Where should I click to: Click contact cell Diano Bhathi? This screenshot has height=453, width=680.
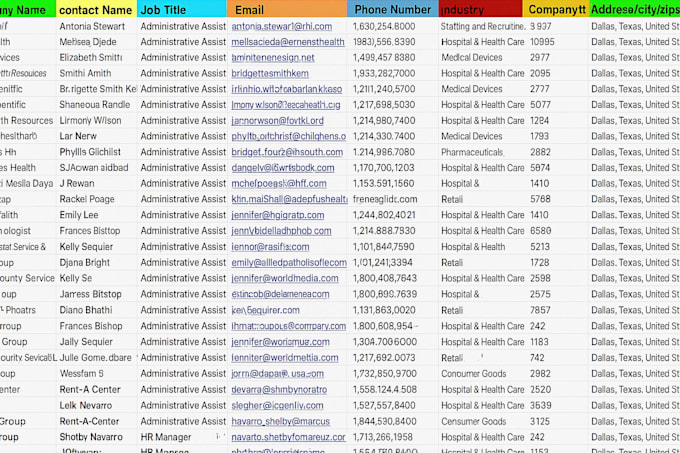click(x=85, y=310)
